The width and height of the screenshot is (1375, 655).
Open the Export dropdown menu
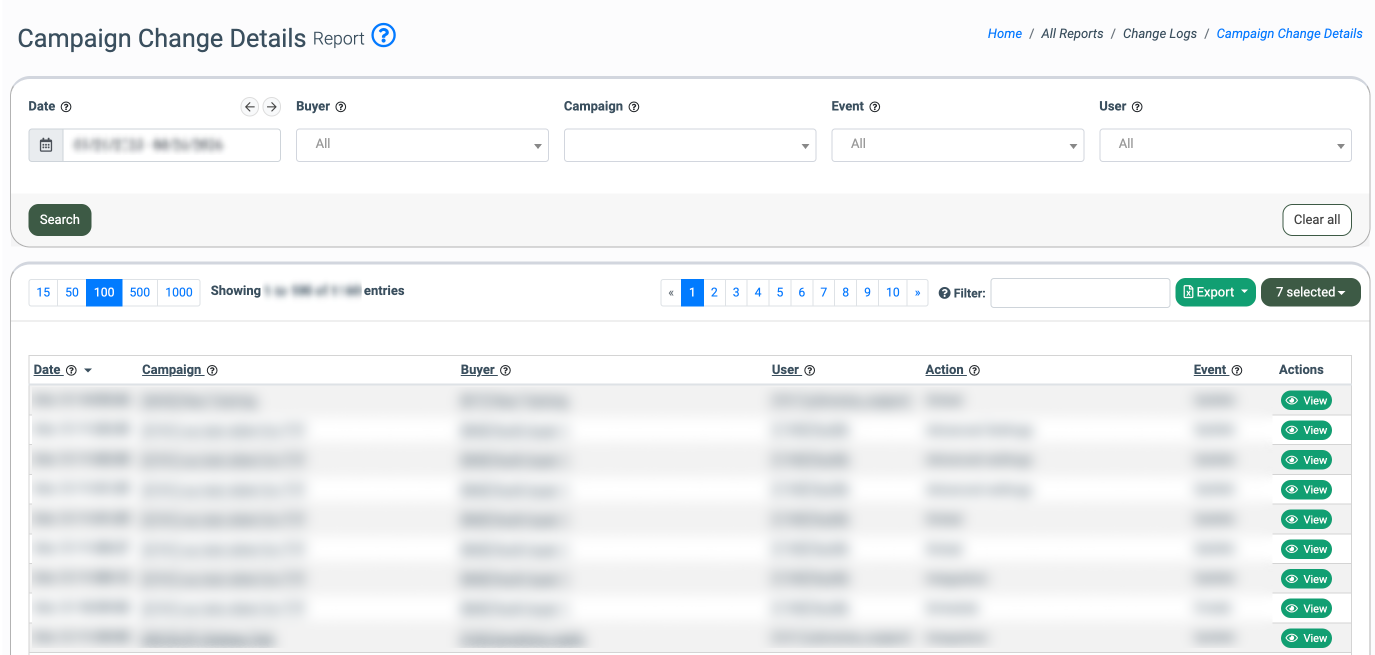pyautogui.click(x=1215, y=292)
